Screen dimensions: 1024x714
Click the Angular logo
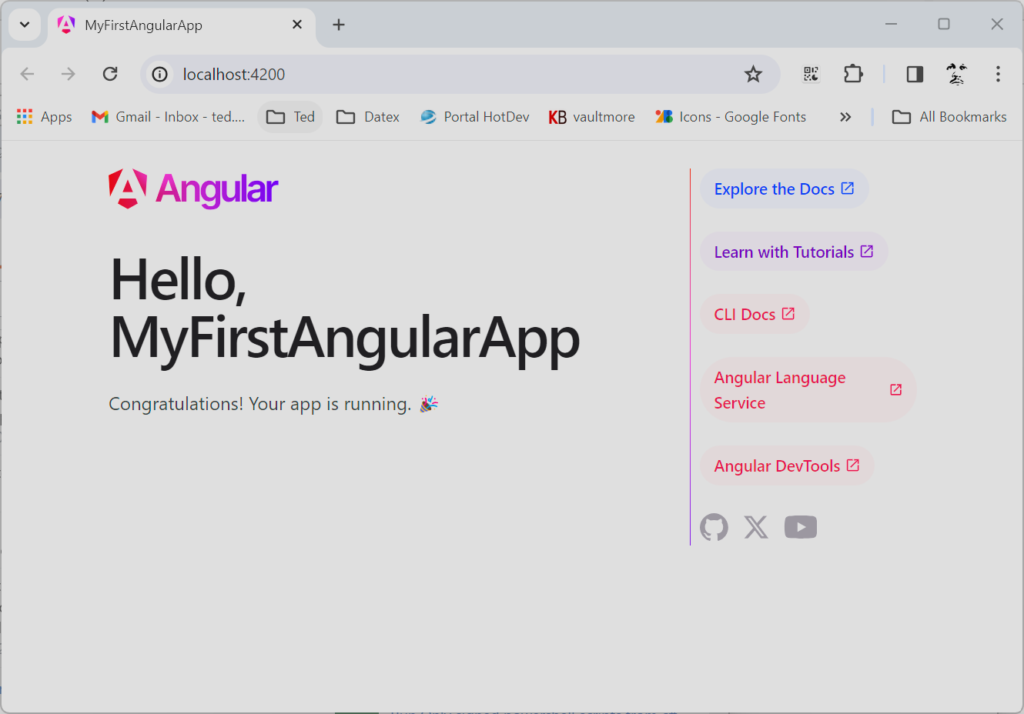click(x=193, y=189)
